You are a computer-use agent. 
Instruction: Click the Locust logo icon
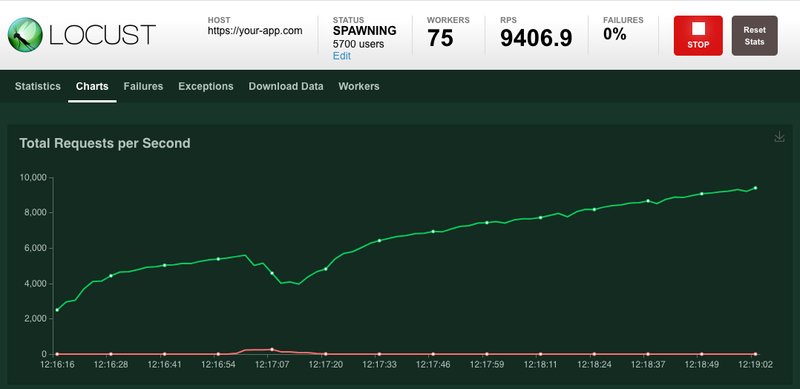[x=25, y=34]
